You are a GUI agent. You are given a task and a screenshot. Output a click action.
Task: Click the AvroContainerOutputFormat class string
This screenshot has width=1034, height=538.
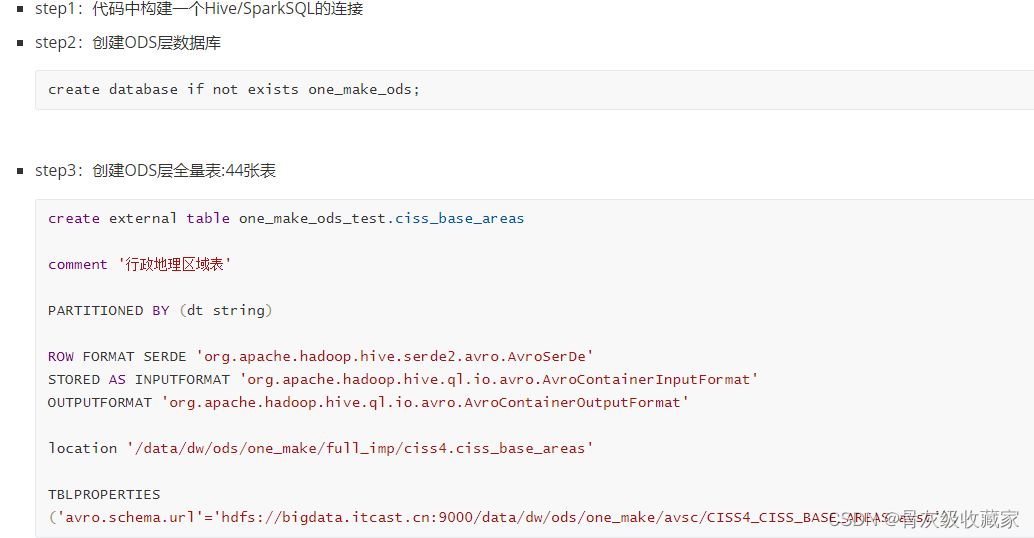coord(425,403)
